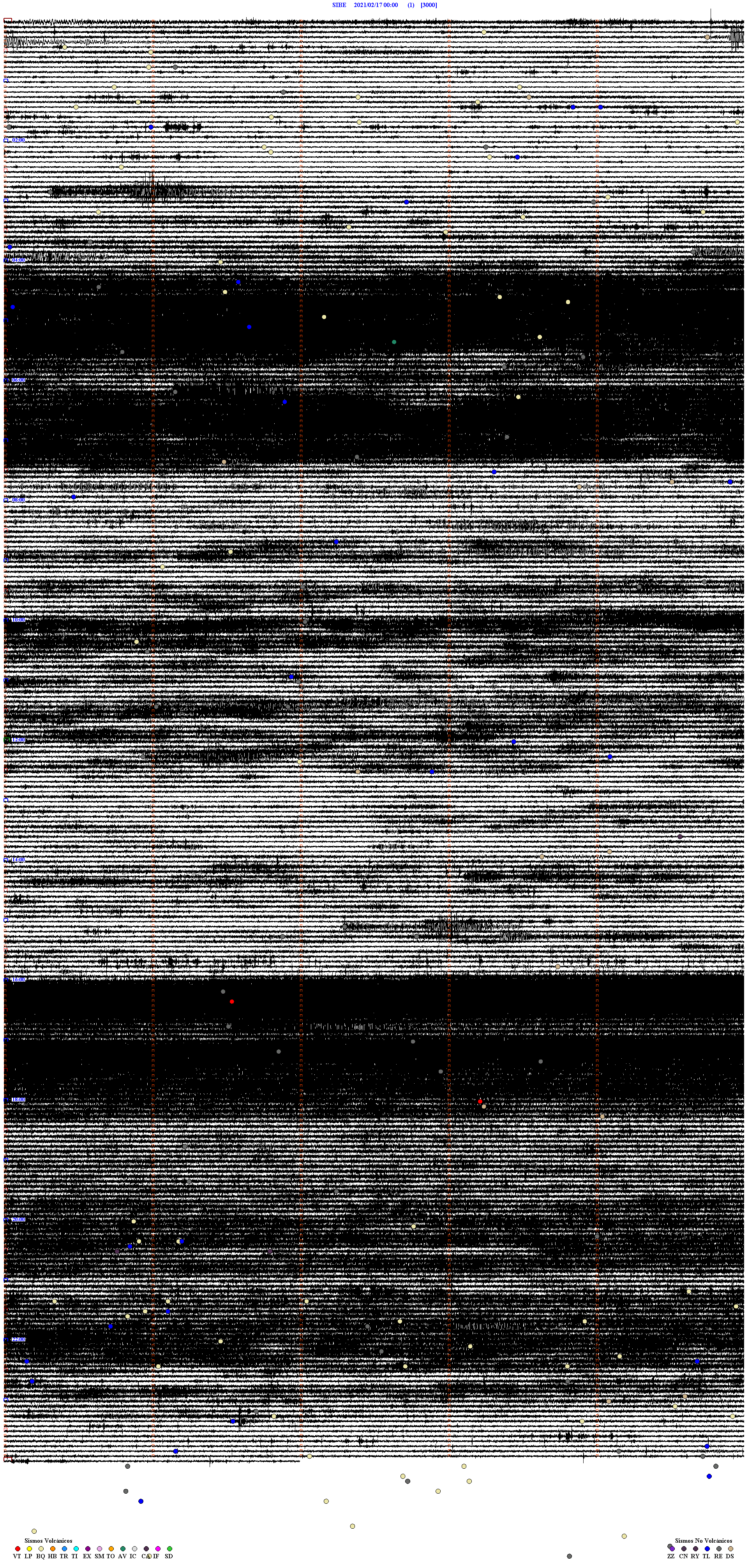This screenshot has width=748, height=1568.
Task: Click the lone beige marker above 'Sismos Volcánicos'
Action: [34, 1531]
